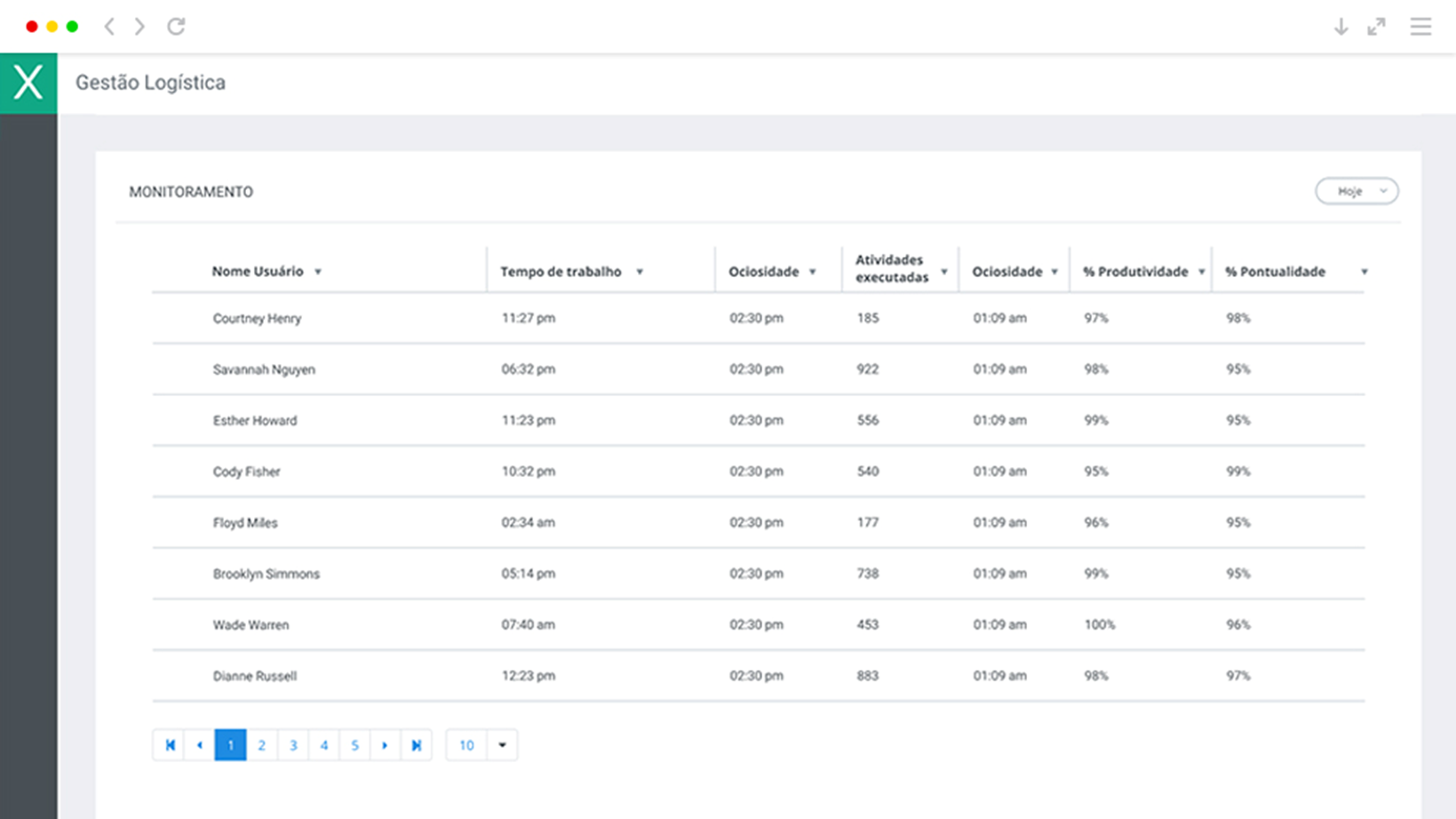This screenshot has width=1456, height=819.
Task: Open rows-per-page dropdown arrow next to 10
Action: pyautogui.click(x=502, y=745)
